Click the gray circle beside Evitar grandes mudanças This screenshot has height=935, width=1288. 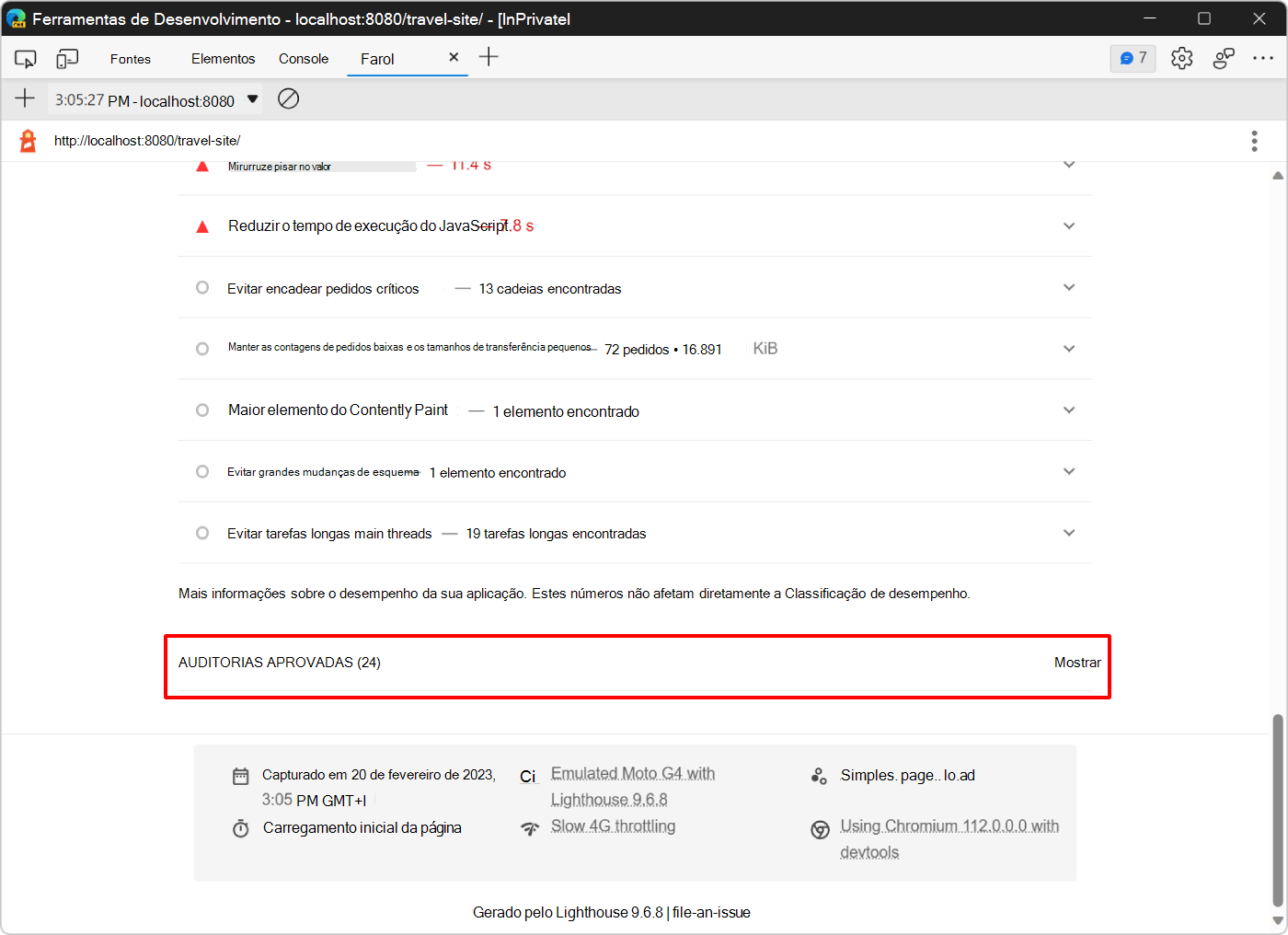click(202, 472)
